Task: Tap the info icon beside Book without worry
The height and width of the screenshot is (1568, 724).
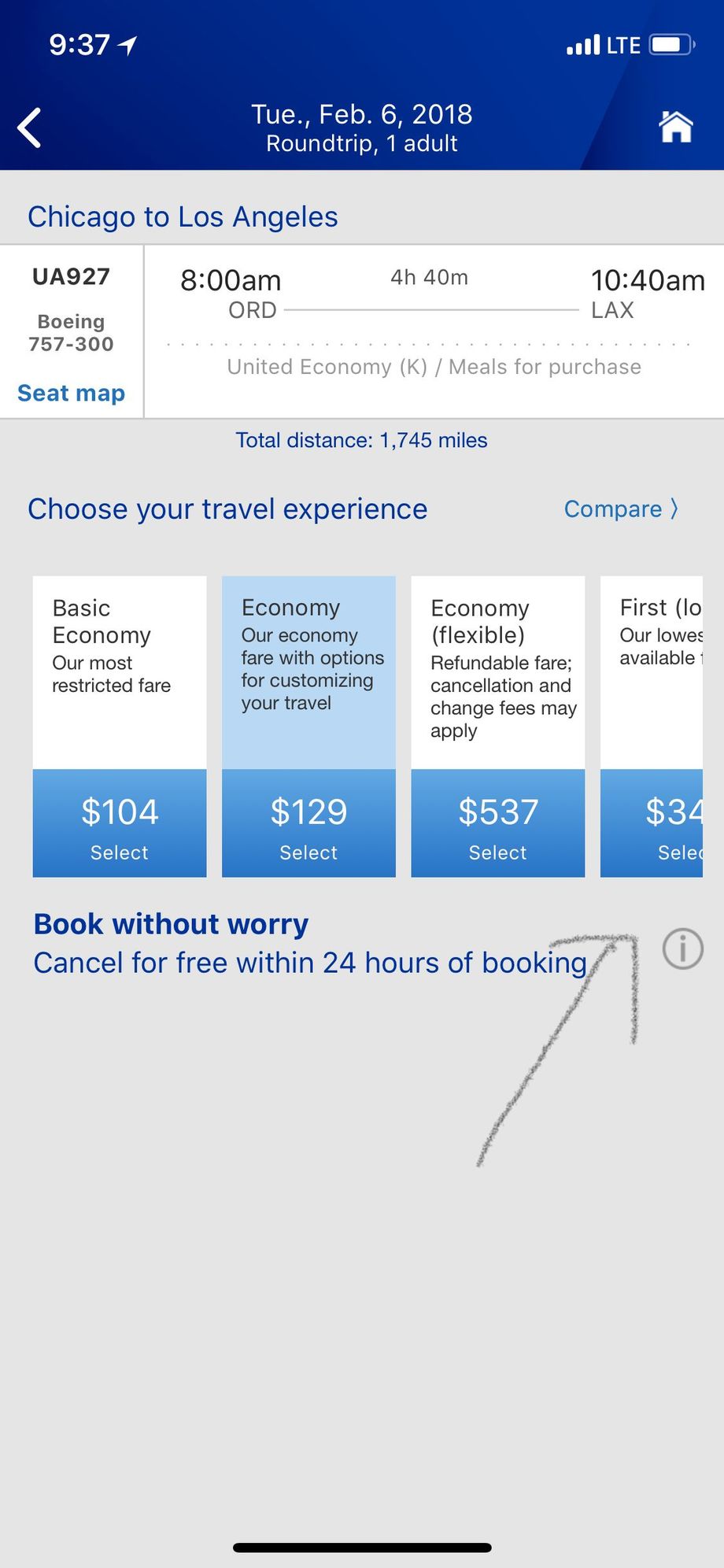Action: coord(682,949)
